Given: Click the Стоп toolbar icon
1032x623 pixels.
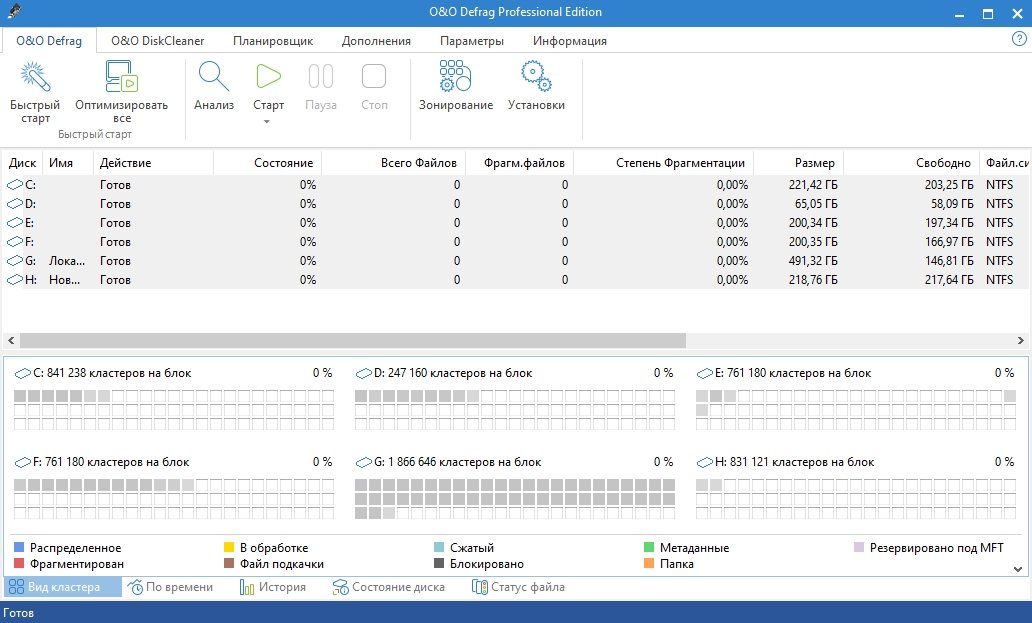Looking at the screenshot, I should 374,79.
